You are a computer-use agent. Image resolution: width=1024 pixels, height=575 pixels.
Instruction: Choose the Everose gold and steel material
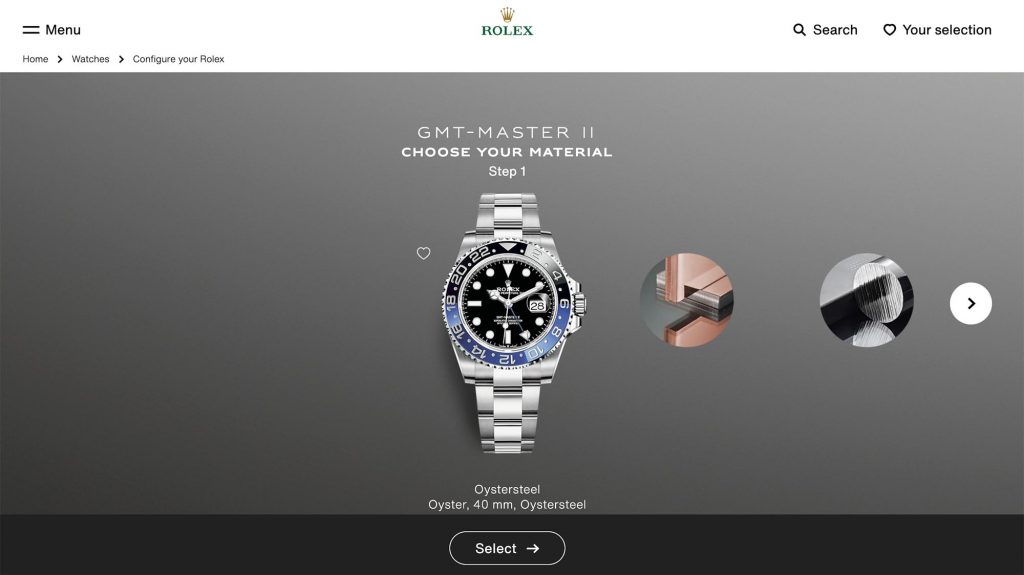pos(687,300)
